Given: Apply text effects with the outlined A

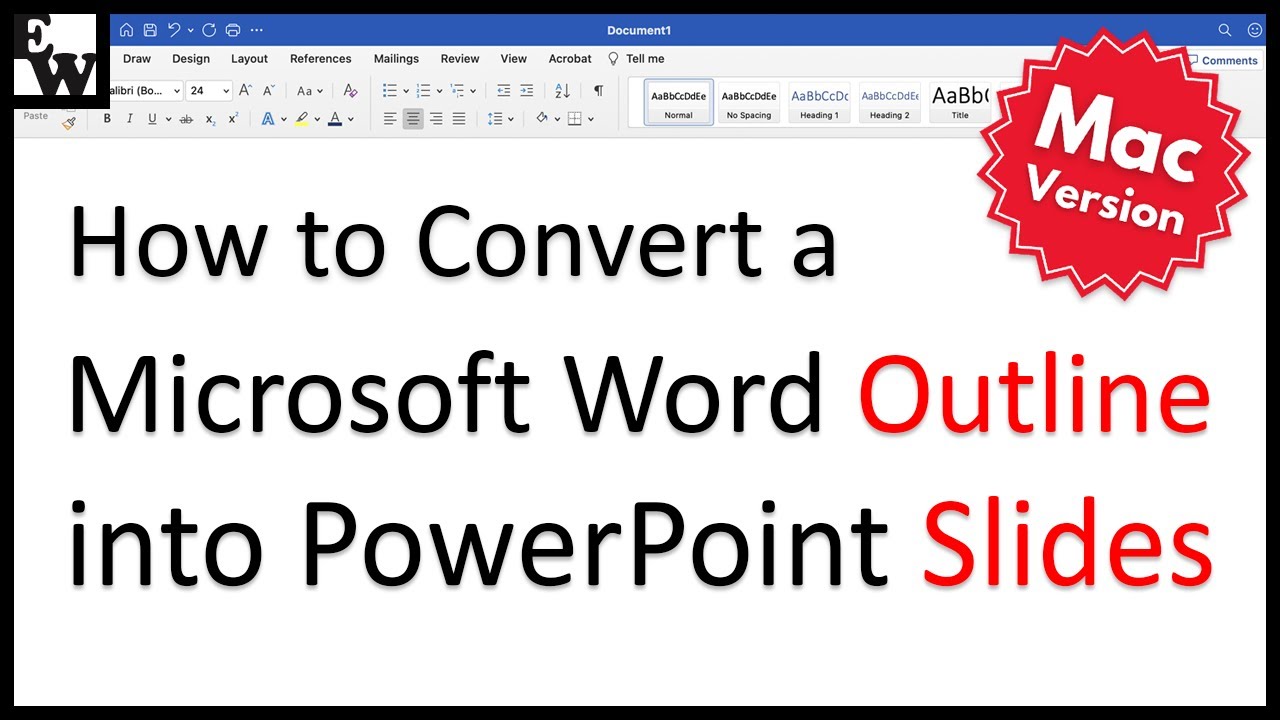Looking at the screenshot, I should point(268,119).
